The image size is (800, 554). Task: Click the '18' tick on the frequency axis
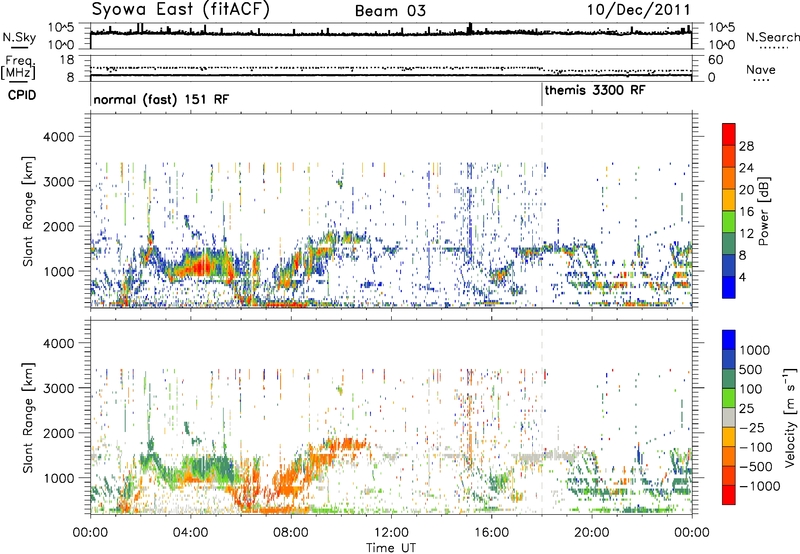click(67, 60)
